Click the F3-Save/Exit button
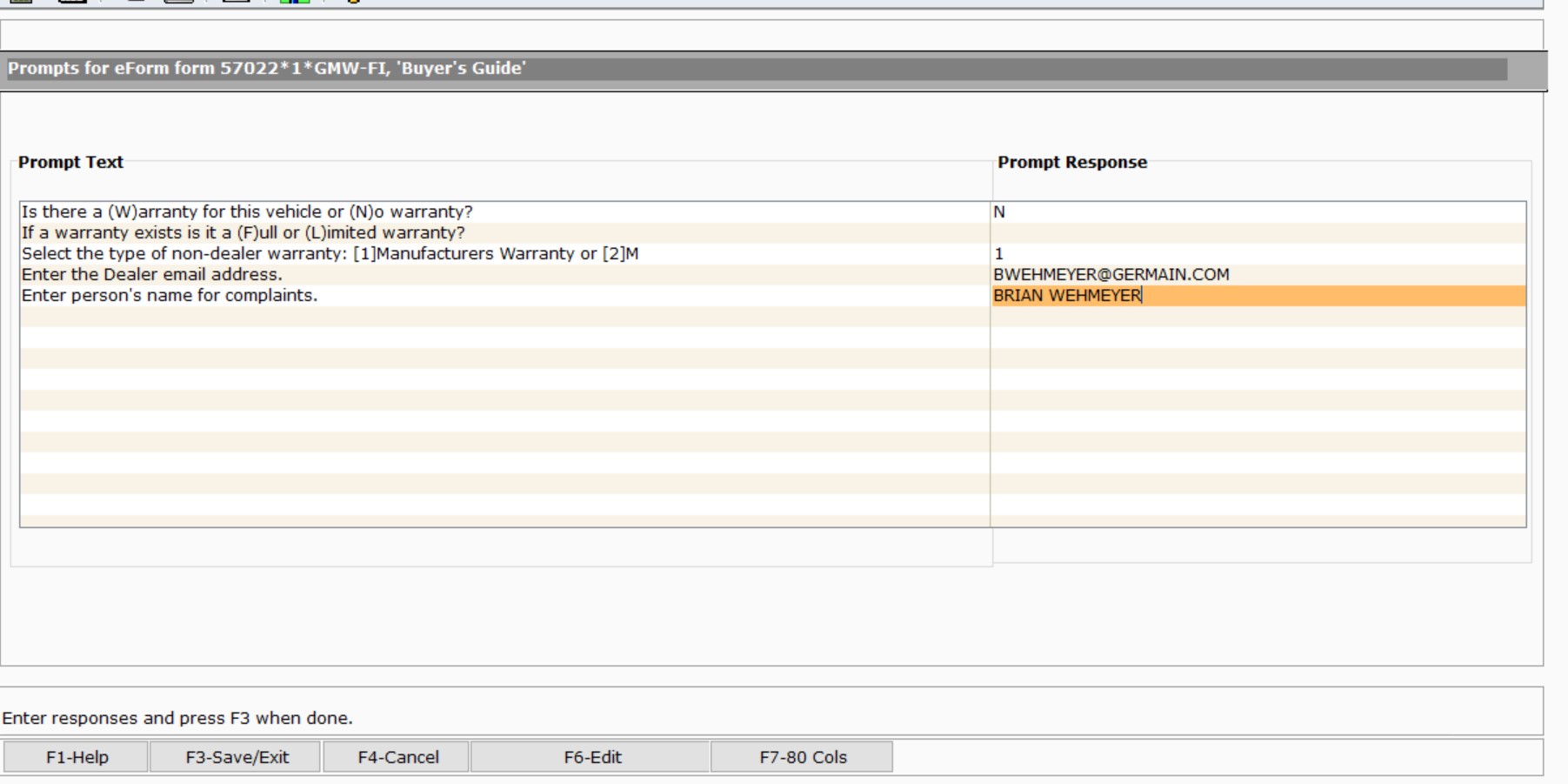Viewport: 1568px width, 784px height. 237,757
